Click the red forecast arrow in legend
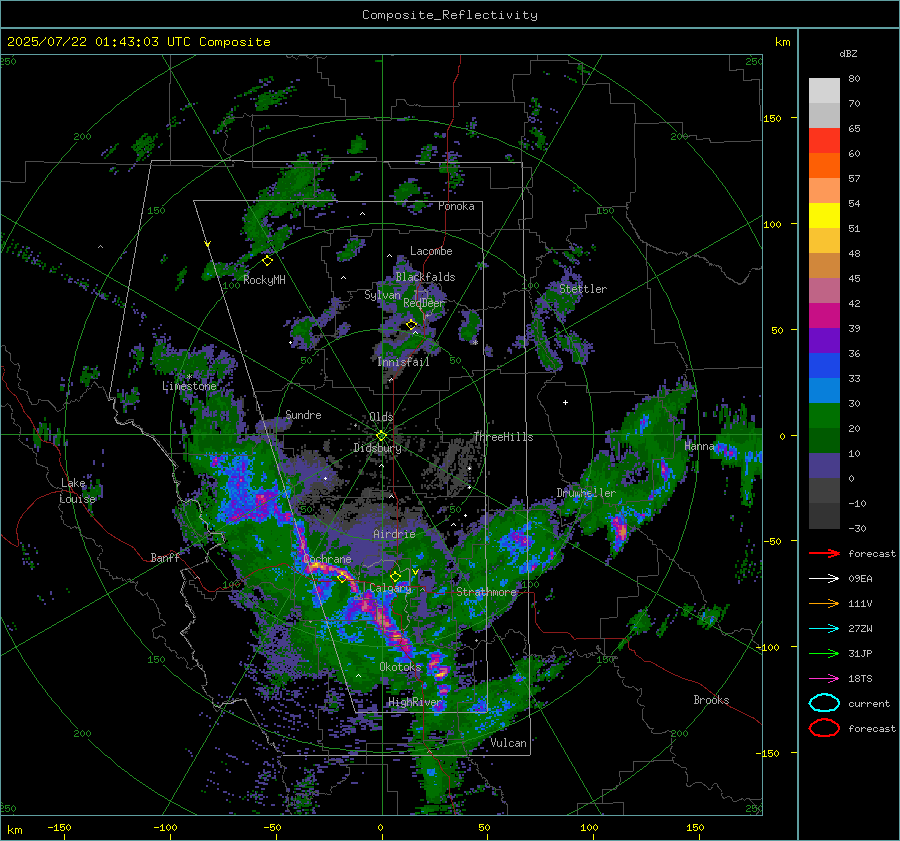900x841 pixels. click(x=824, y=553)
